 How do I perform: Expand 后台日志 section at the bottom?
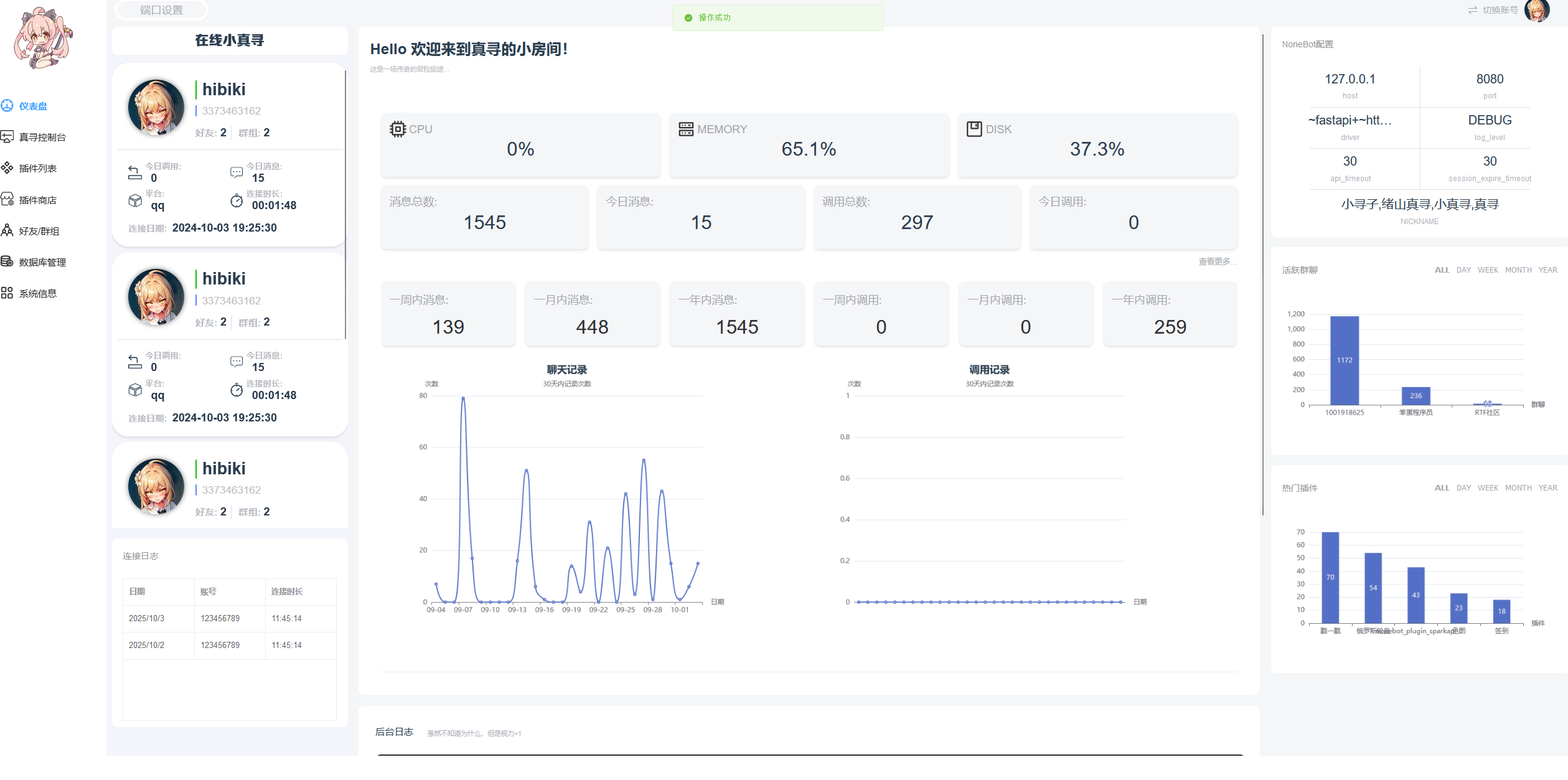click(394, 732)
